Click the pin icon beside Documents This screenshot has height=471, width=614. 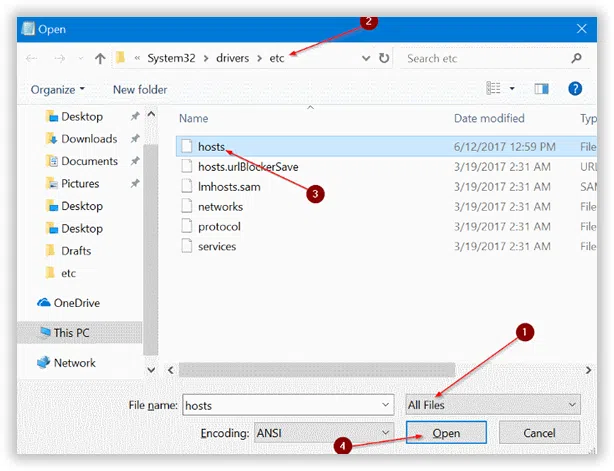coord(135,161)
